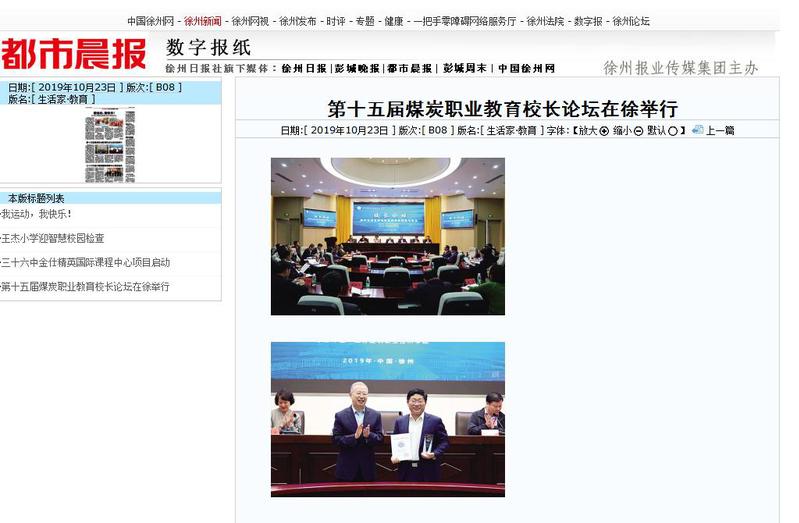Click the 上一篇 previous article icon

tap(697, 130)
